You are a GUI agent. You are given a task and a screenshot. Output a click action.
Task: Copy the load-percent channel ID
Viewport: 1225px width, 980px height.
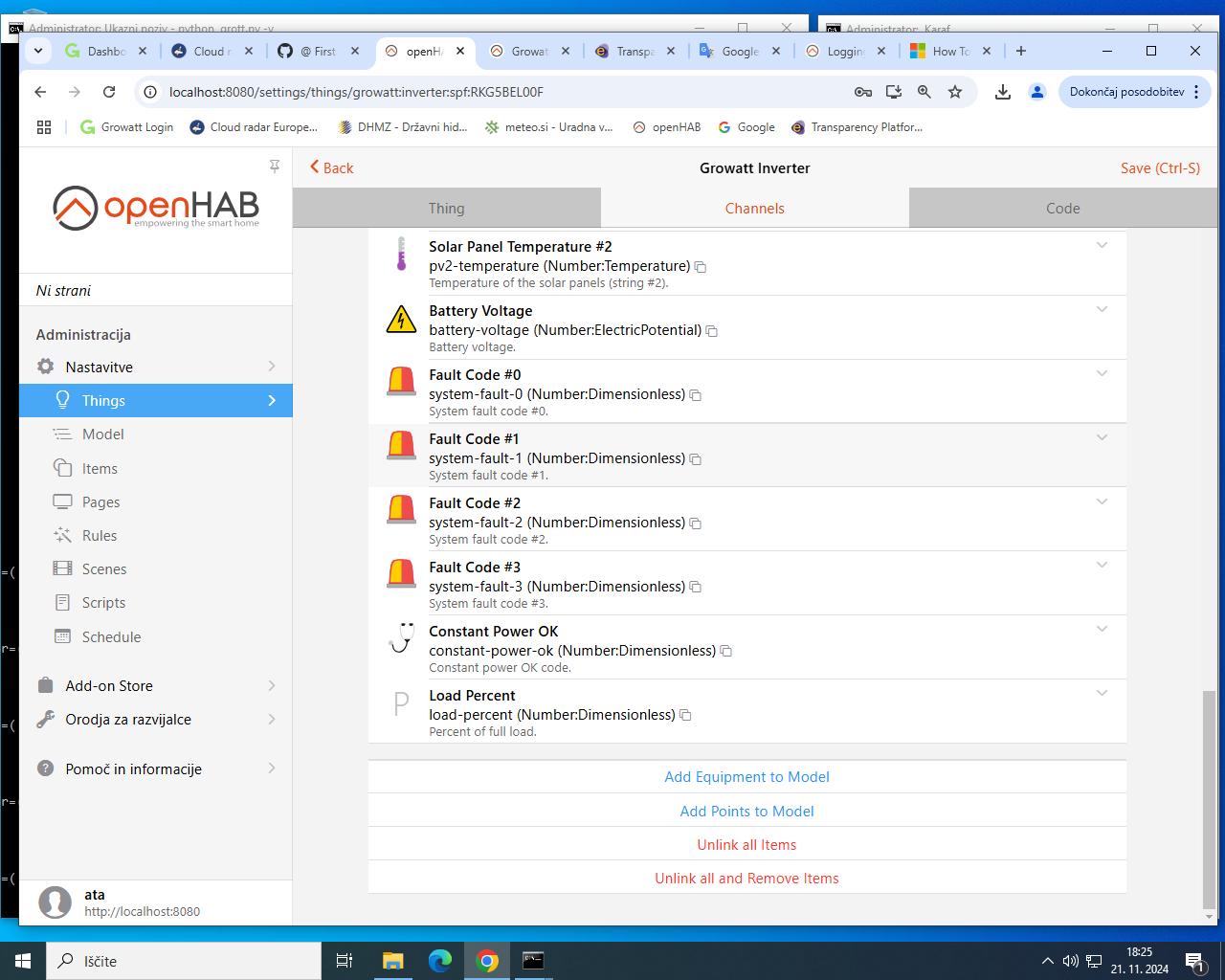tap(685, 716)
